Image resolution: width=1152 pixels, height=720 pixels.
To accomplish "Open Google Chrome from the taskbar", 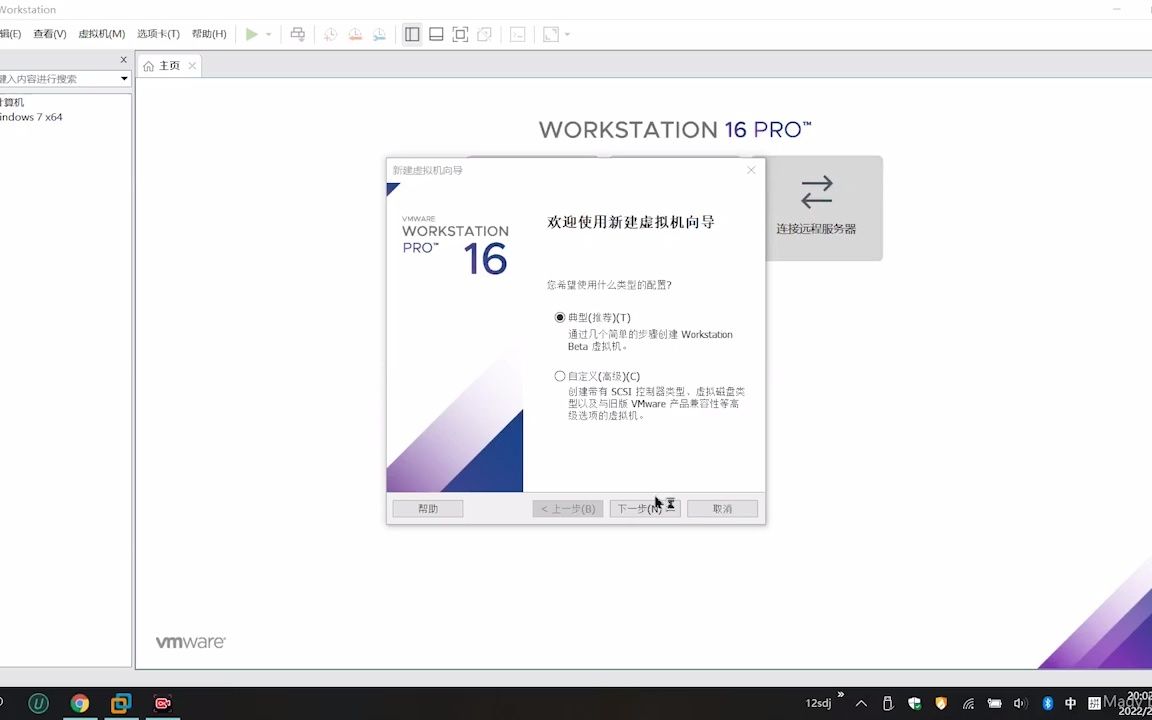I will [x=80, y=704].
